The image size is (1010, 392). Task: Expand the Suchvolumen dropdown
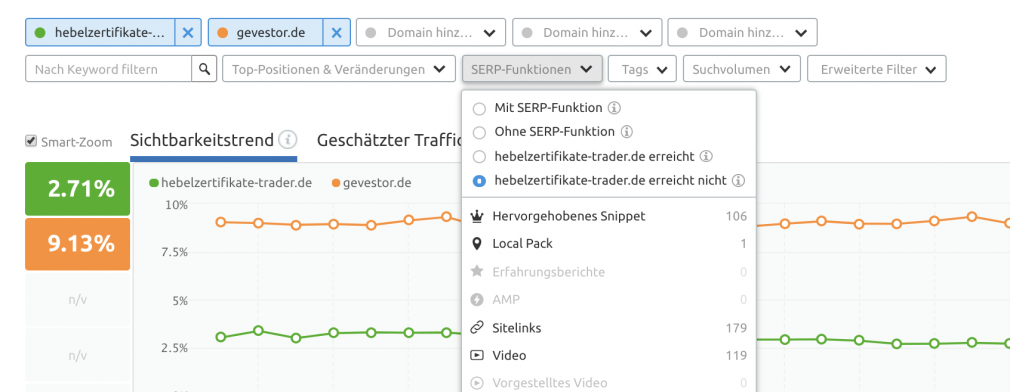[x=741, y=69]
